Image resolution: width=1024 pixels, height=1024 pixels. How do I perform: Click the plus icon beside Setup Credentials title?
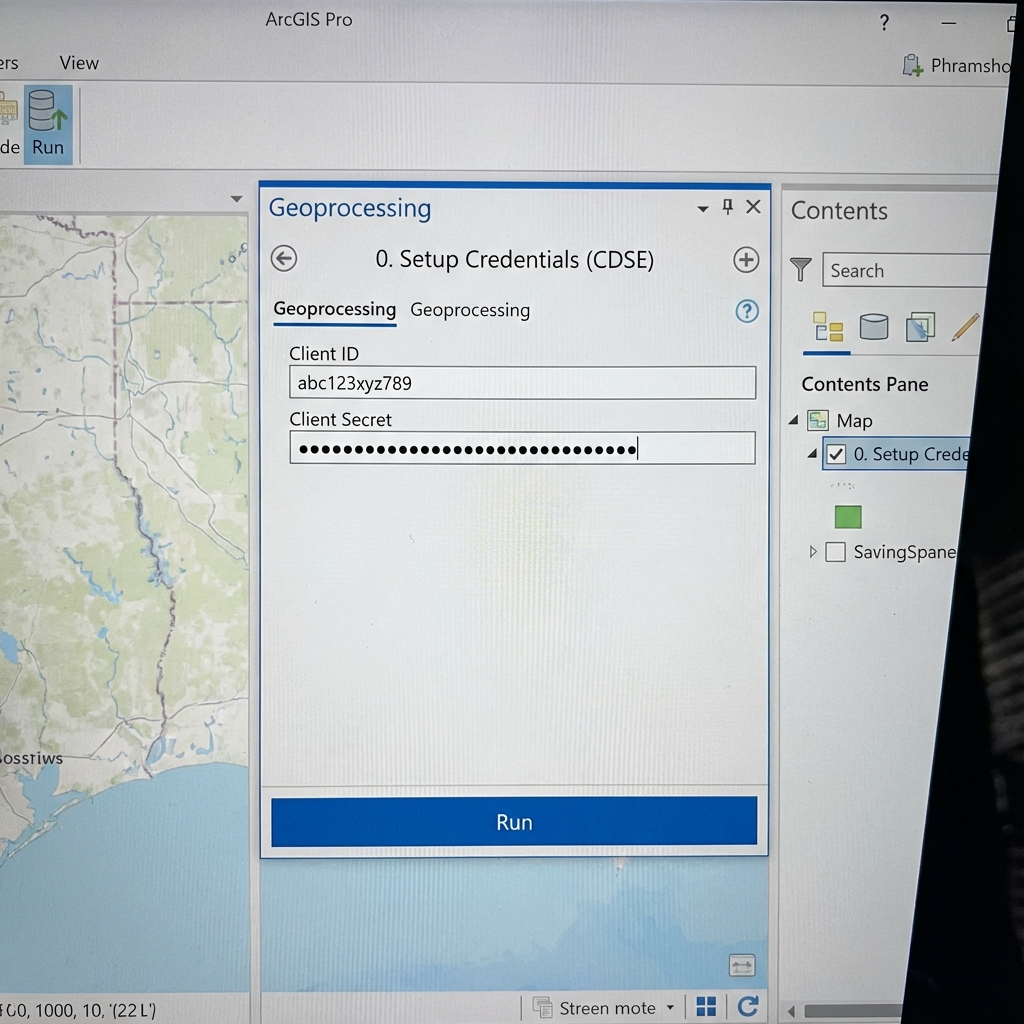(x=746, y=260)
